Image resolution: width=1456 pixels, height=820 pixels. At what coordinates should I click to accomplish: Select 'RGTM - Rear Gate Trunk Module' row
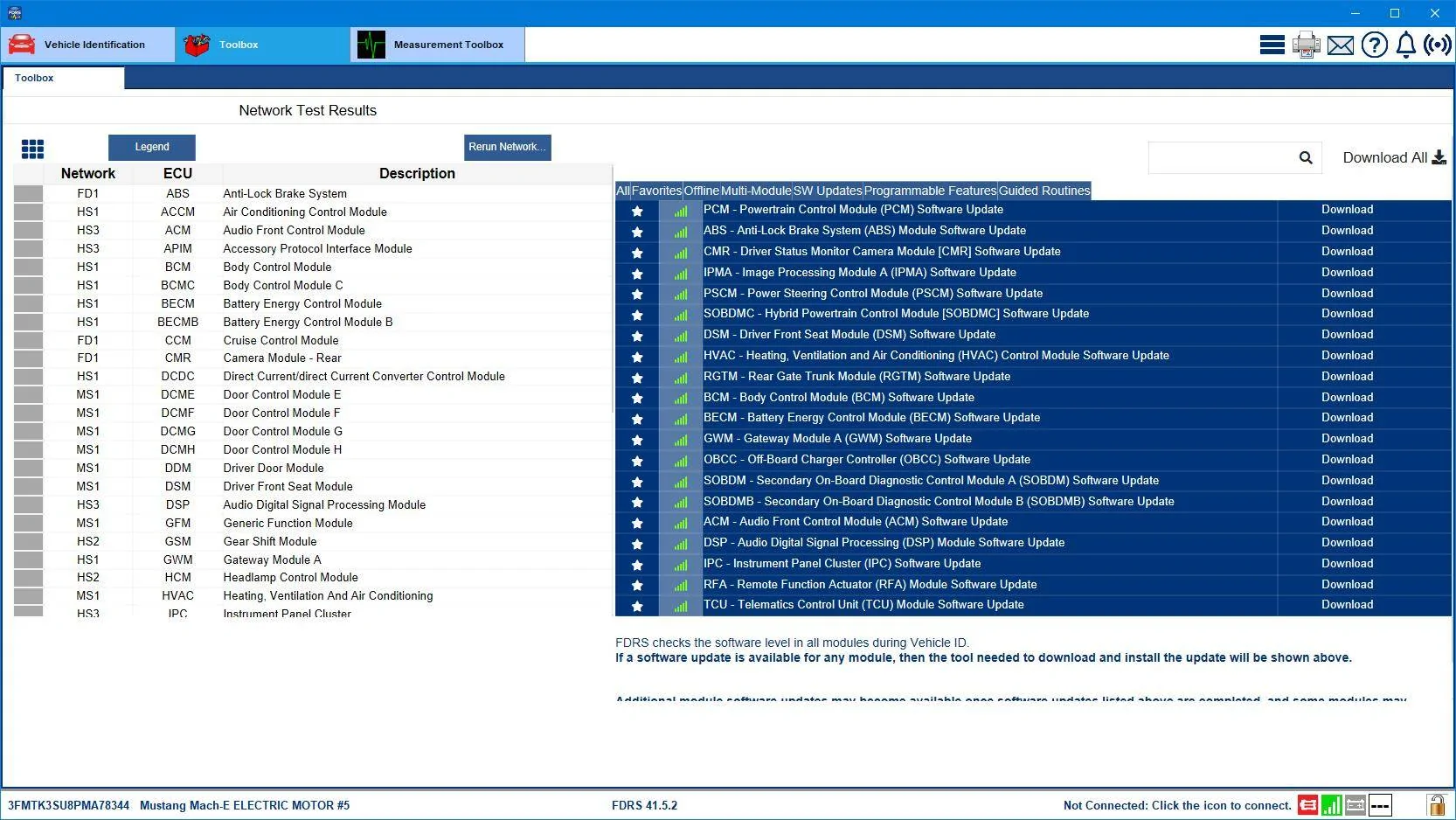pyautogui.click(x=1033, y=376)
